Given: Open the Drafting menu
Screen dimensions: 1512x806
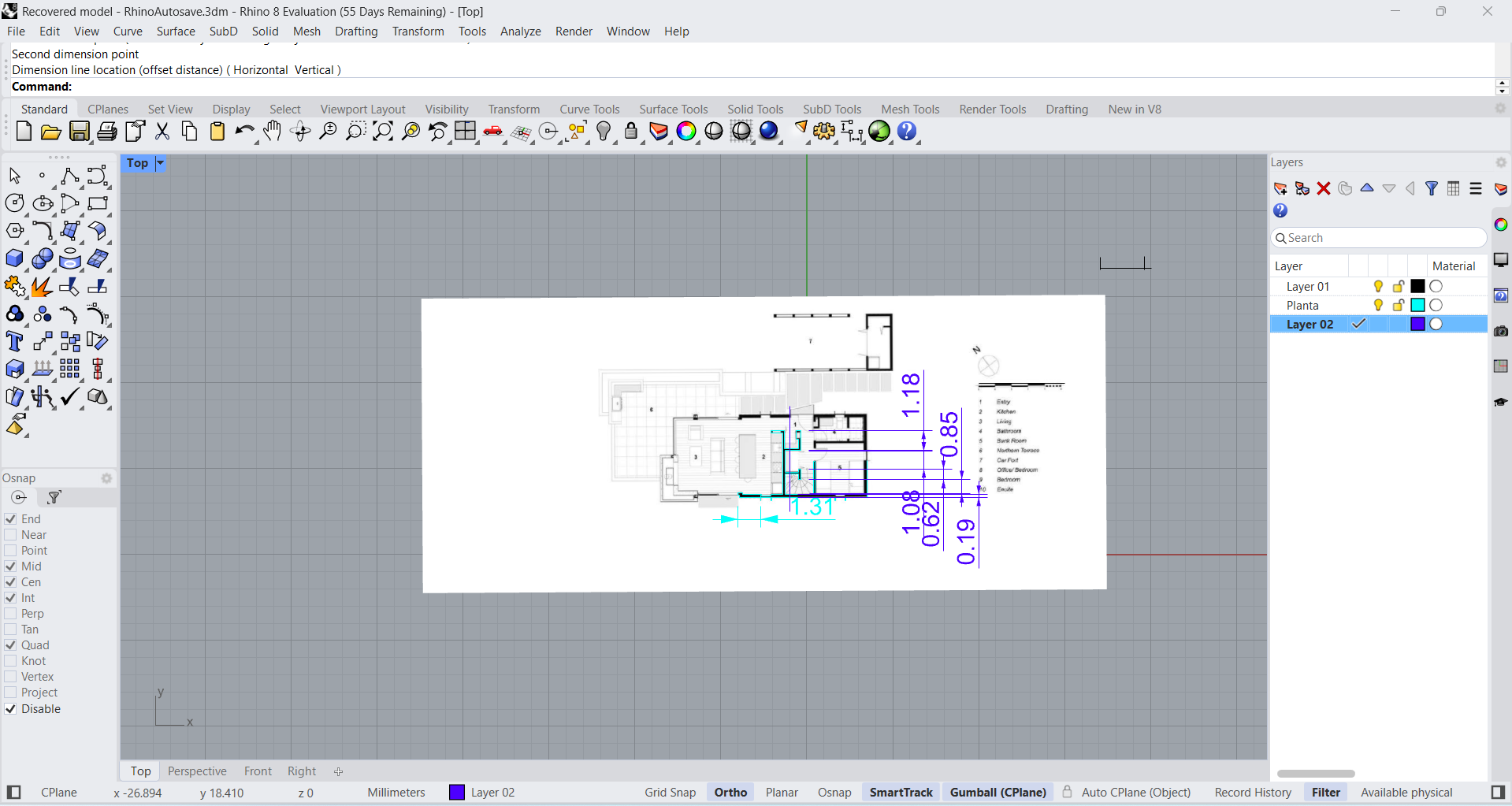Looking at the screenshot, I should [356, 32].
